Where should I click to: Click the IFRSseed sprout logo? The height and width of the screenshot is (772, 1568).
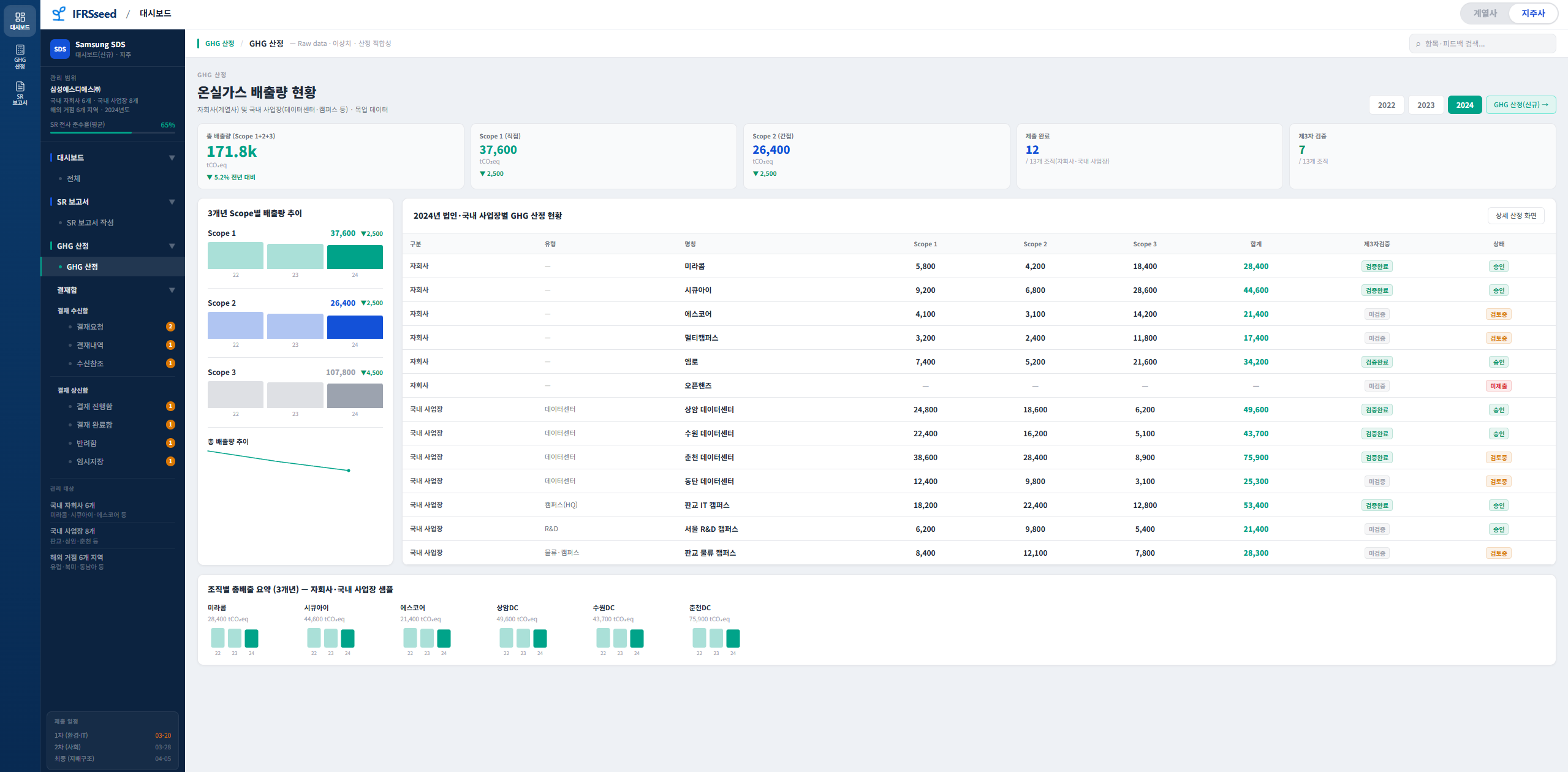(59, 13)
